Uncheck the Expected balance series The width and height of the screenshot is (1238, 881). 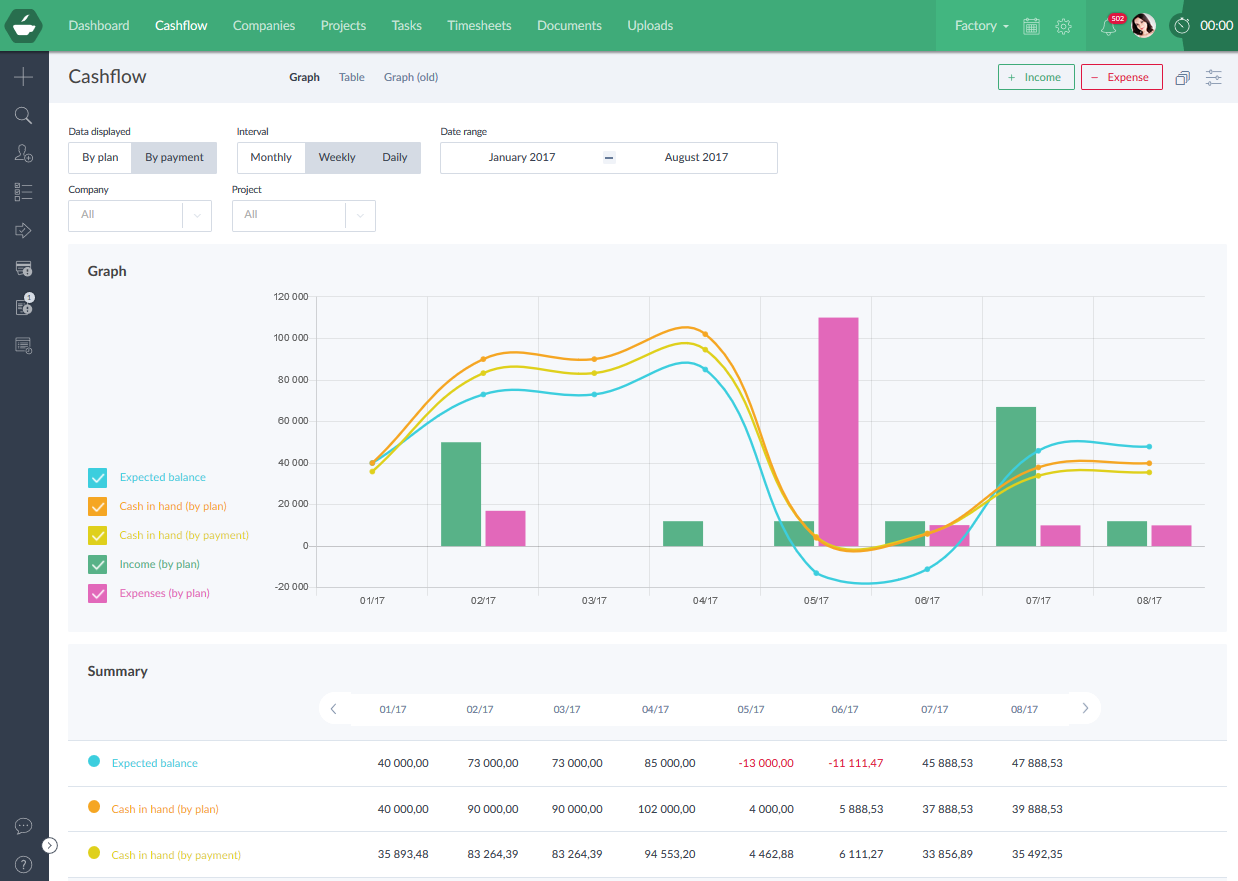click(x=97, y=477)
